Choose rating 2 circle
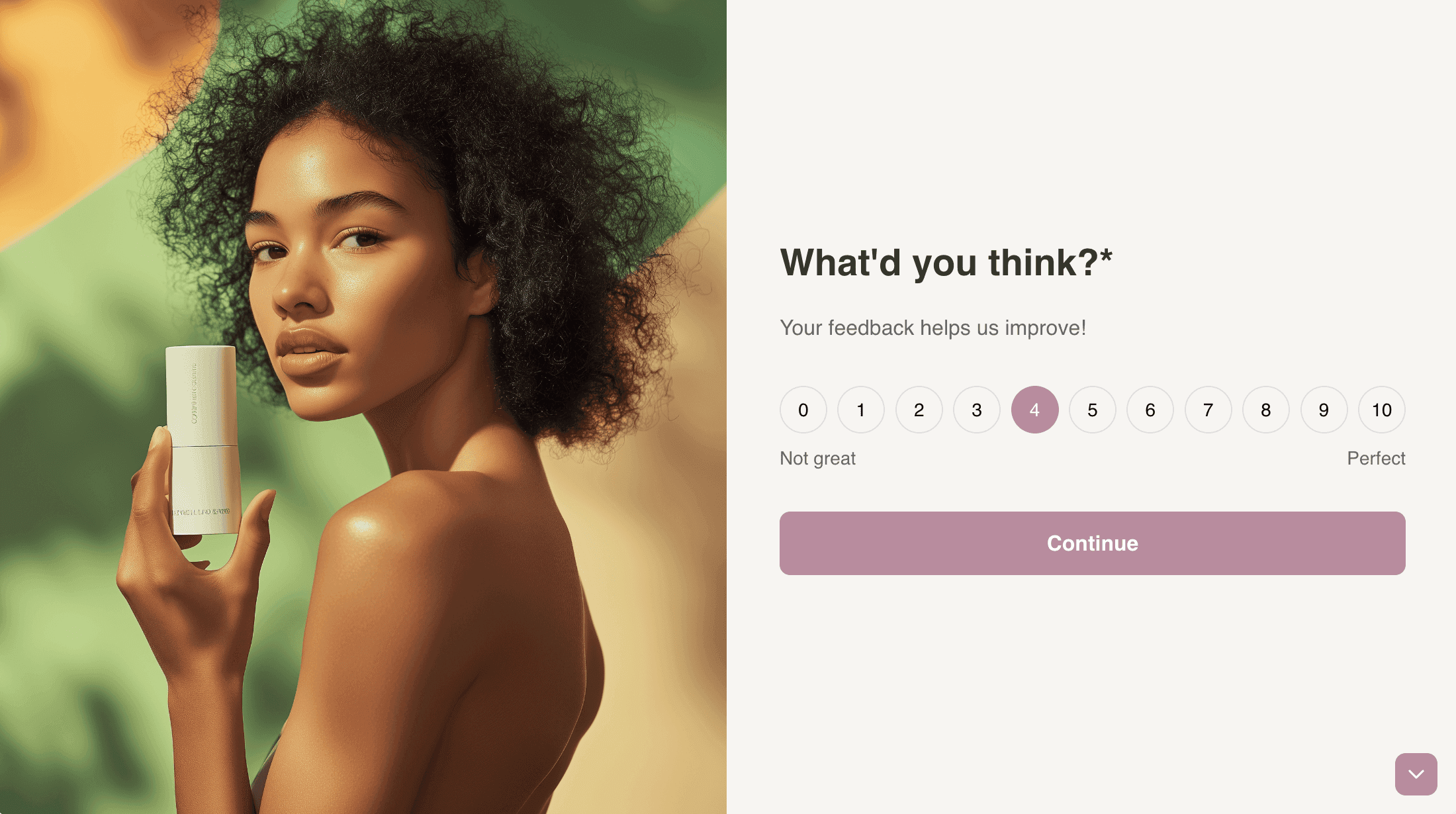Viewport: 1456px width, 814px height. point(919,410)
